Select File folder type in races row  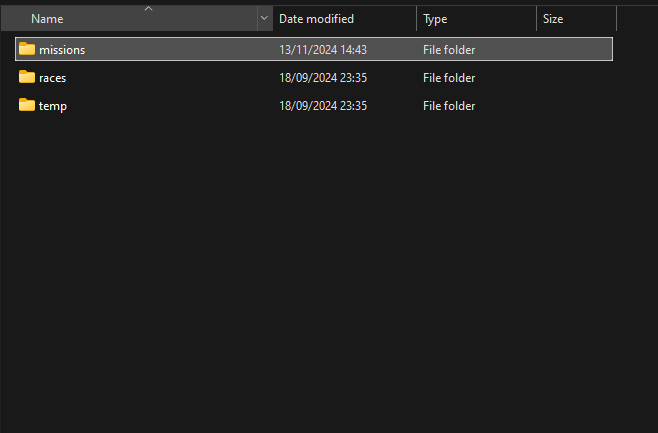449,78
